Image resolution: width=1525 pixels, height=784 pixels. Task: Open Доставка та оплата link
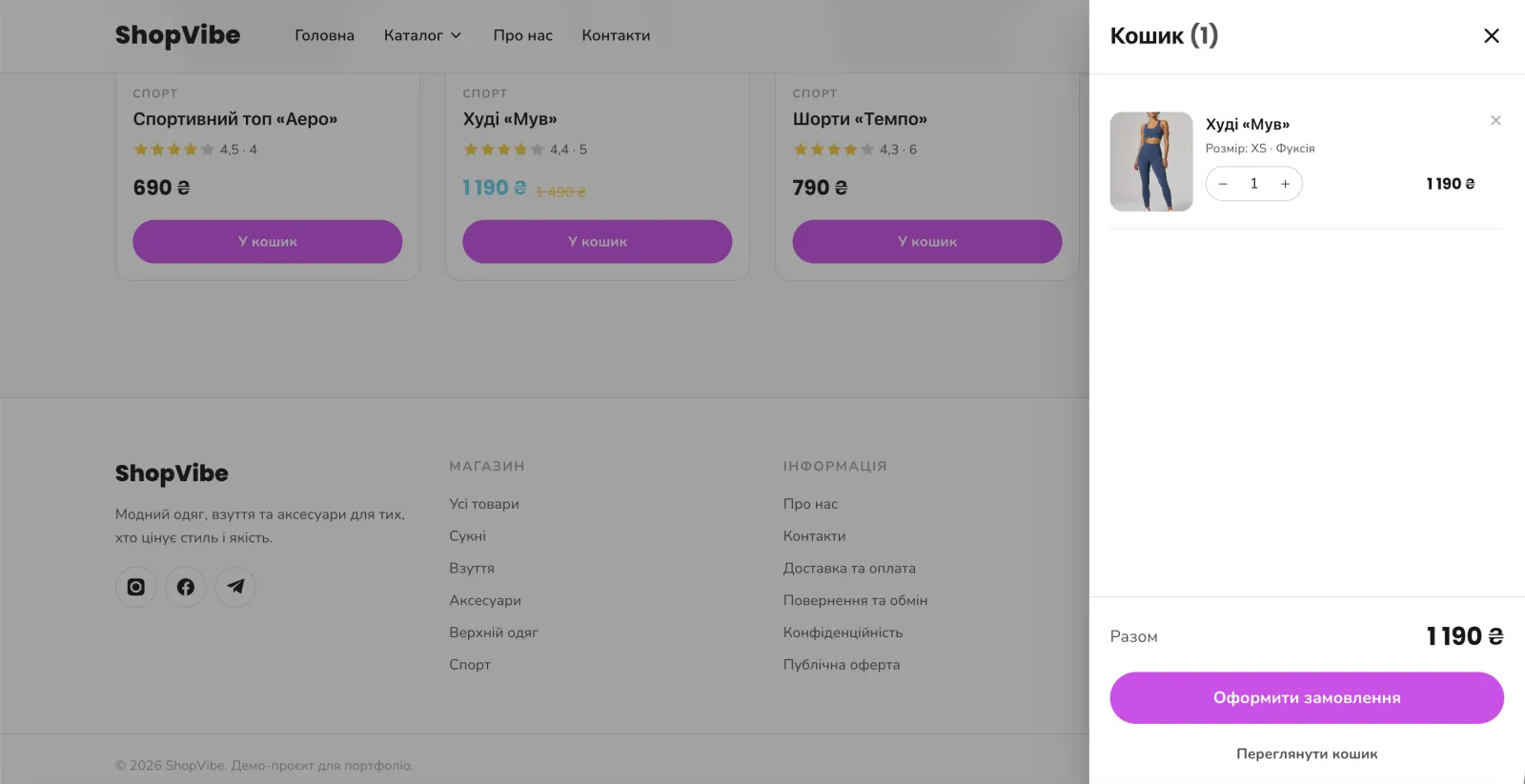tap(849, 569)
